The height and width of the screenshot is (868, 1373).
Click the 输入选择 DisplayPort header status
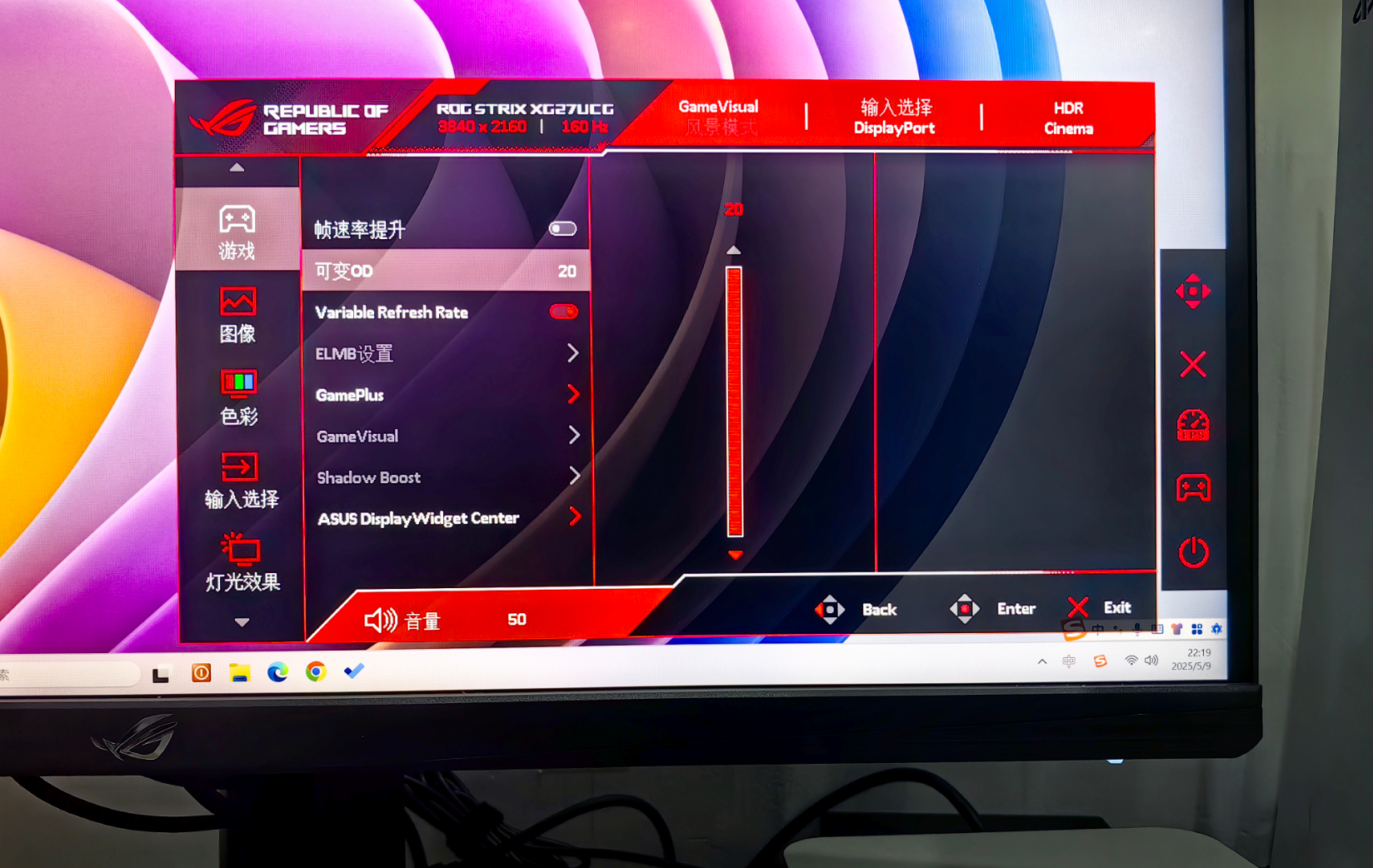(895, 117)
